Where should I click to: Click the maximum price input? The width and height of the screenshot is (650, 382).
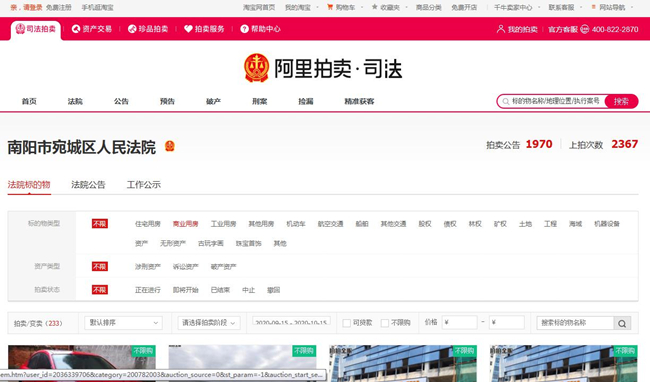tap(507, 323)
